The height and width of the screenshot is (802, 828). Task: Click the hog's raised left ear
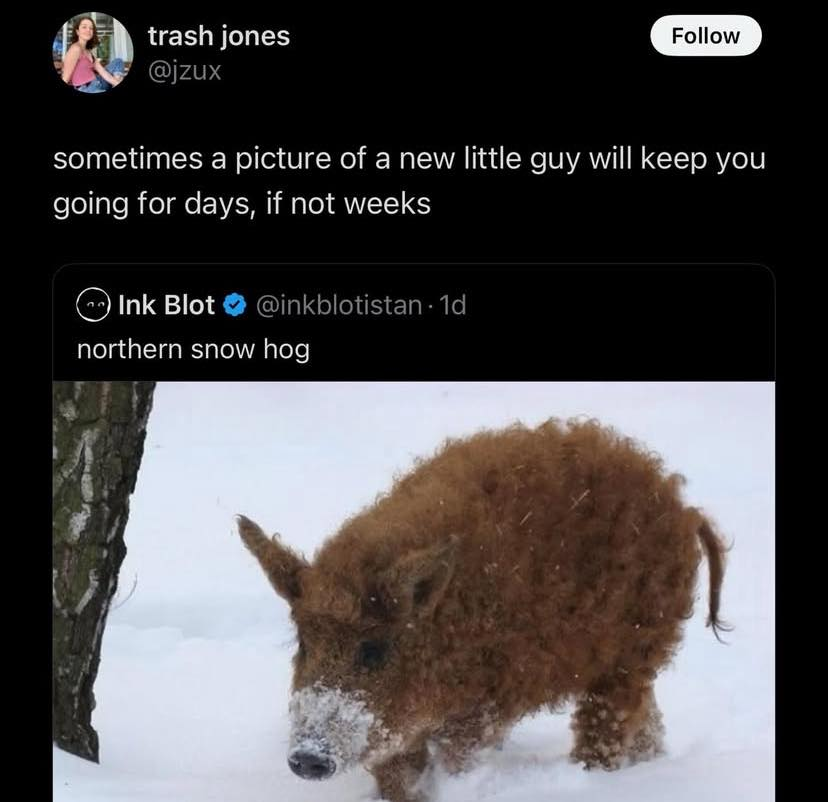[270, 559]
